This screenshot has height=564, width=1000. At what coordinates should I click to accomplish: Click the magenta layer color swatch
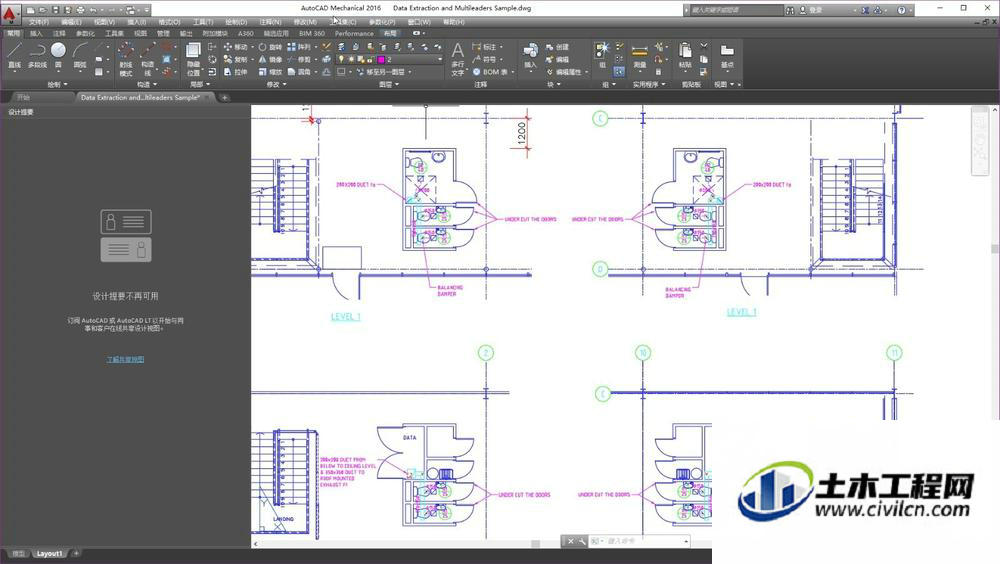[x=381, y=59]
